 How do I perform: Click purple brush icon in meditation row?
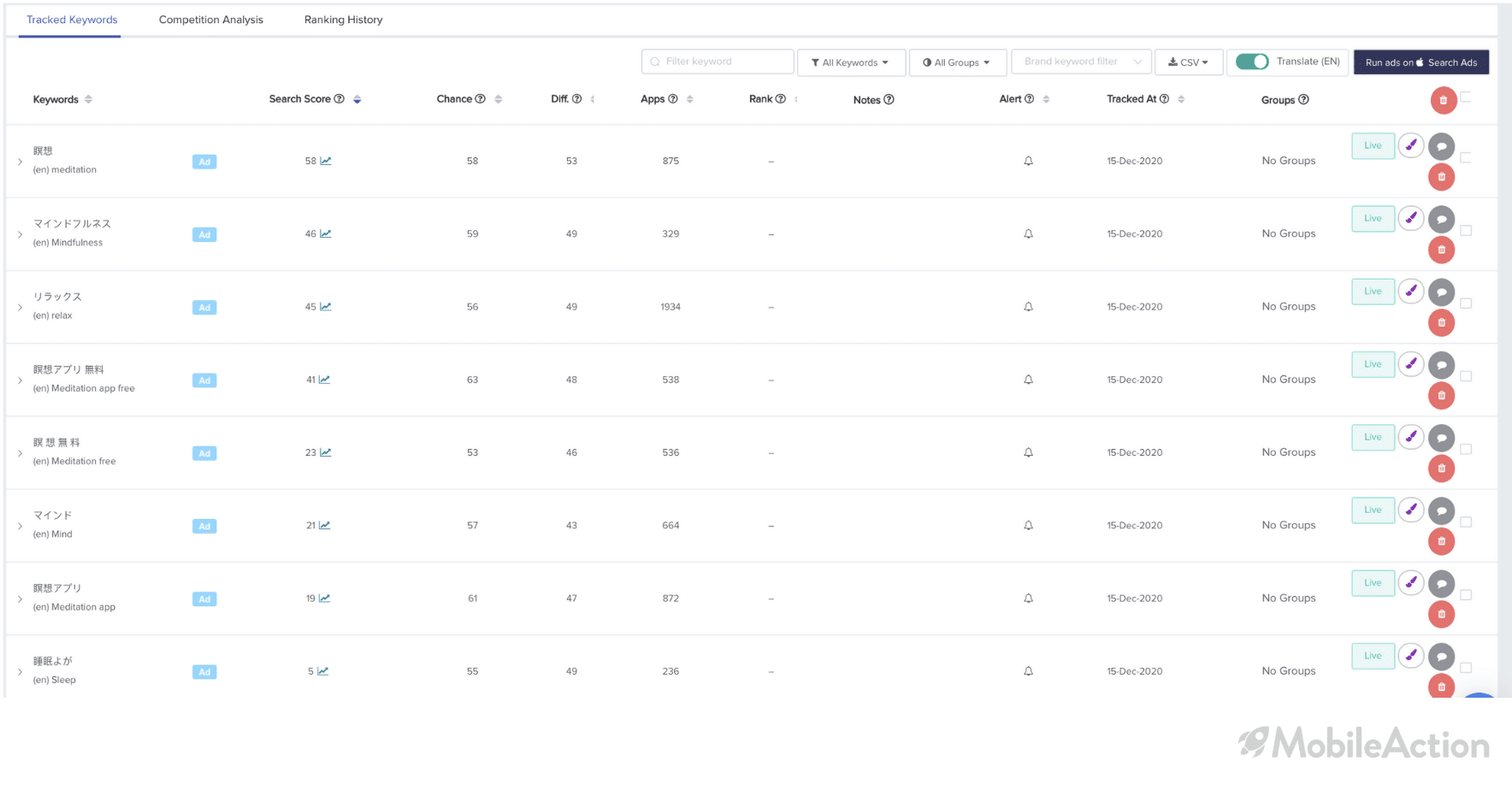[x=1411, y=145]
